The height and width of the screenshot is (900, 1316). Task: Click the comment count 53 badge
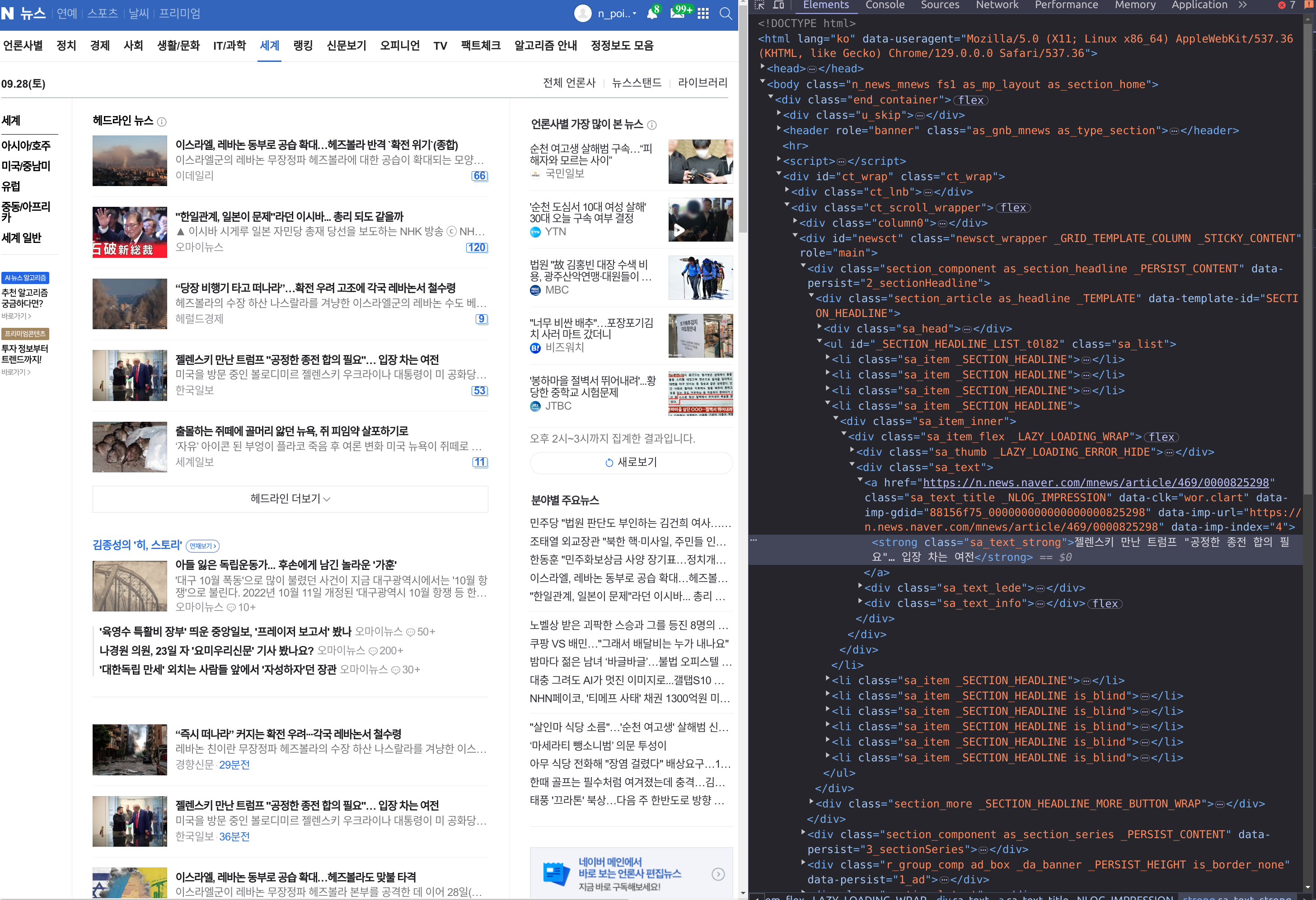pyautogui.click(x=480, y=391)
